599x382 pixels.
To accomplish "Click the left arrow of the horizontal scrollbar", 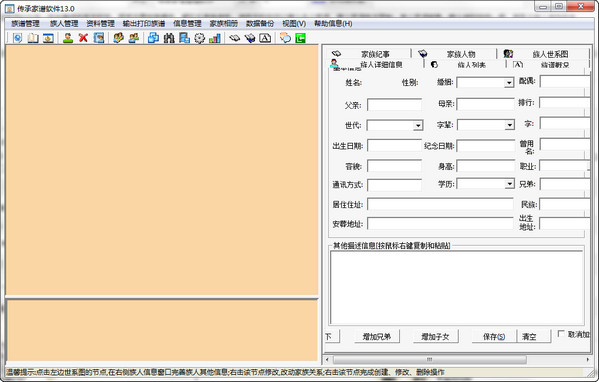I will point(327,359).
